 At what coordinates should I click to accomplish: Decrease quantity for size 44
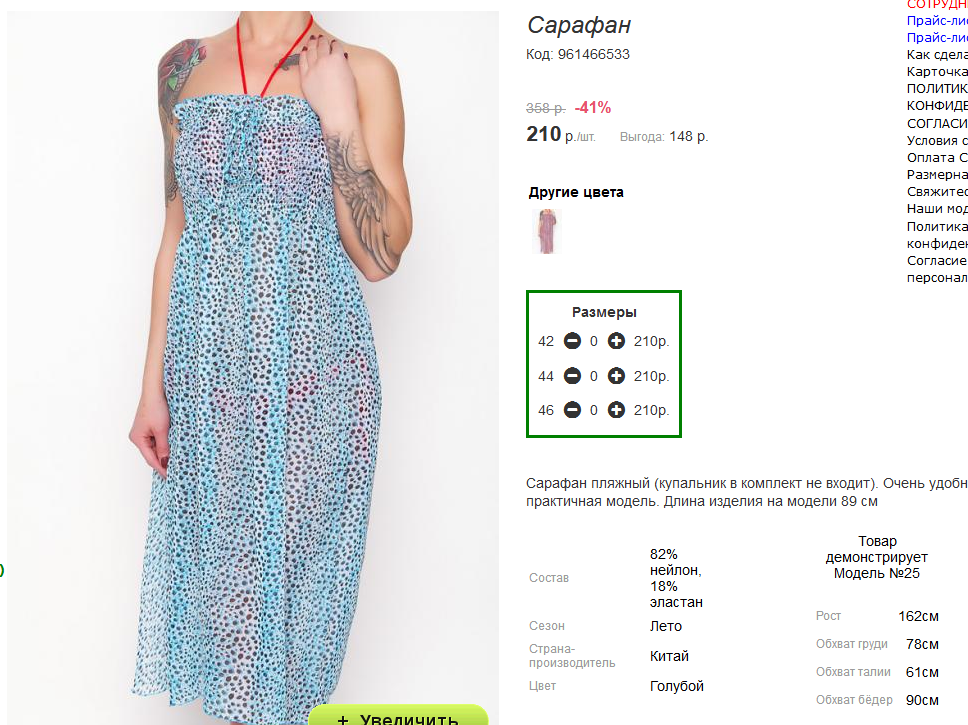[572, 375]
